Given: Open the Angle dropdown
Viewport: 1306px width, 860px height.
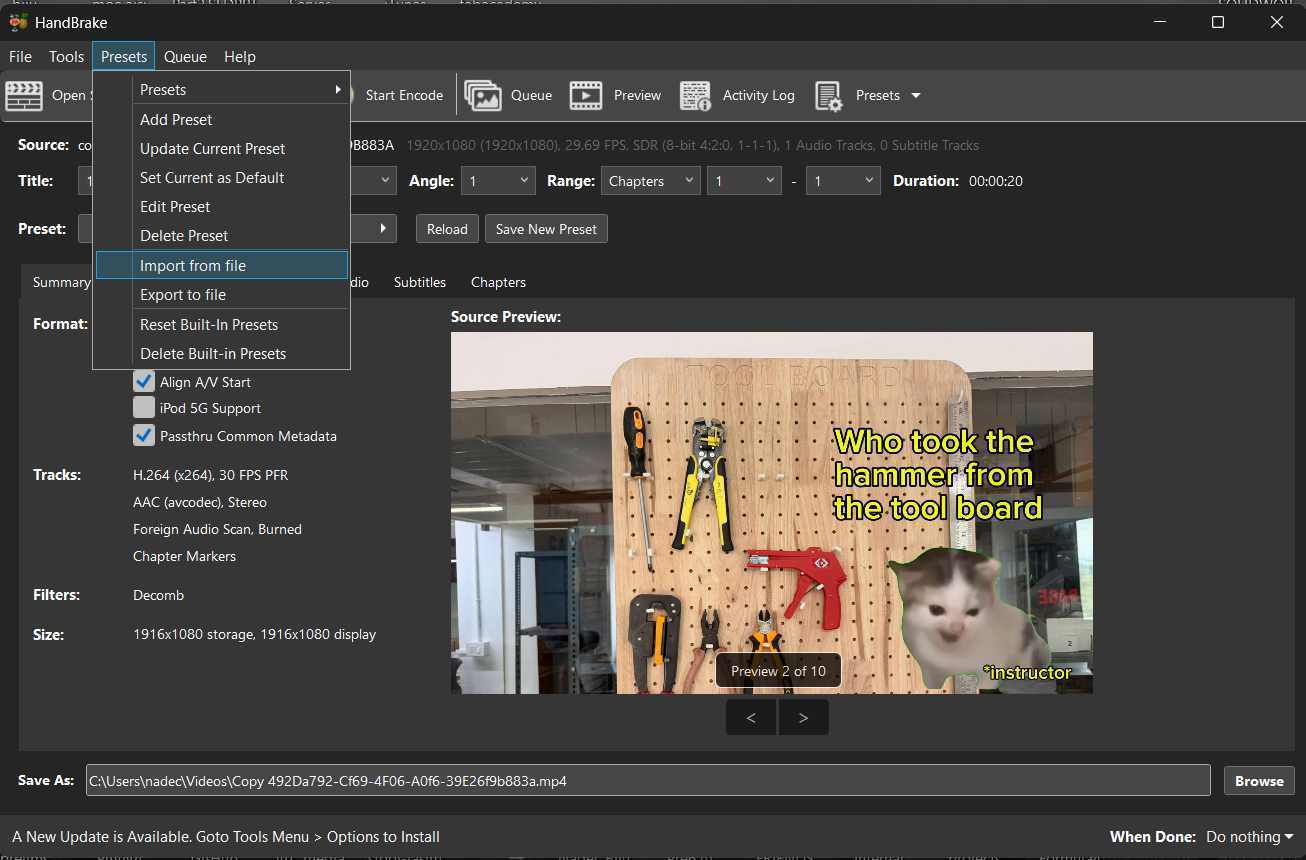Looking at the screenshot, I should (498, 181).
